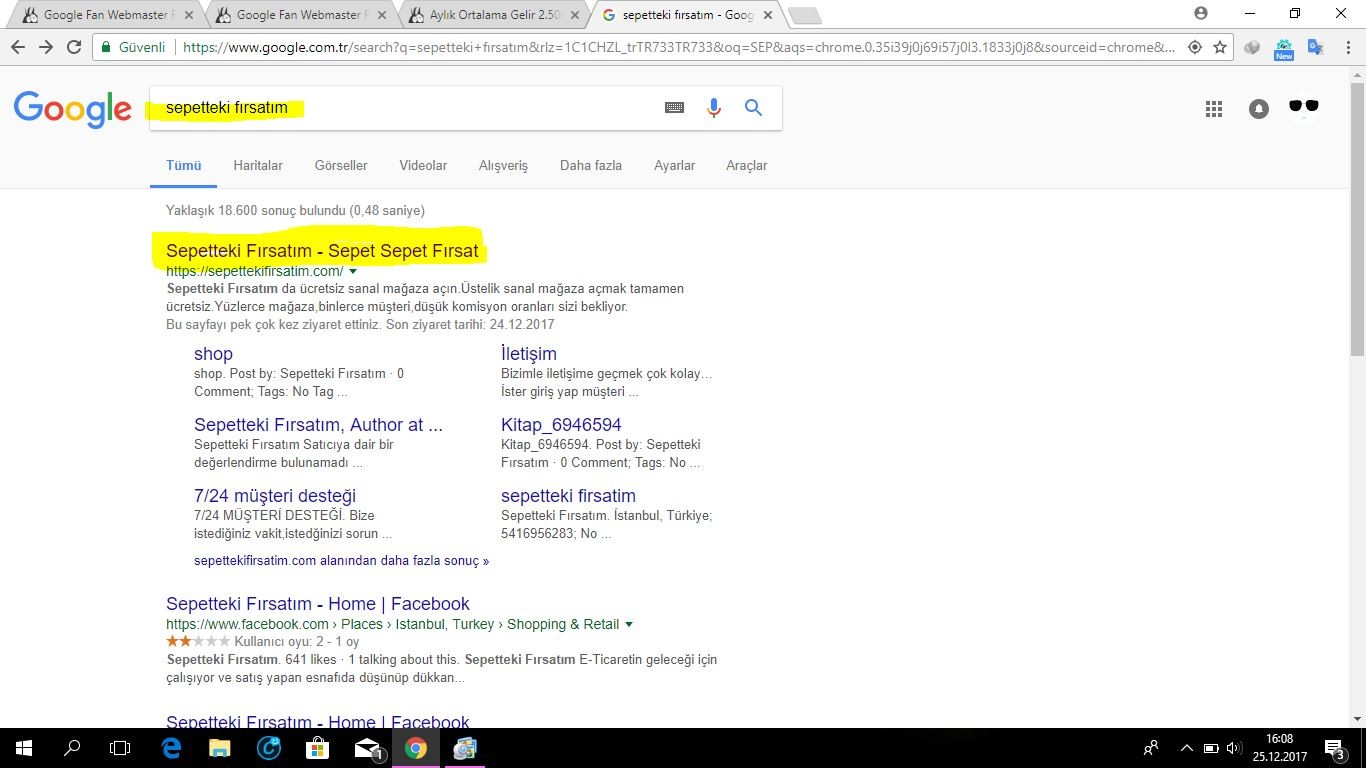Click the location icon in the address bar
The image size is (1366, 768).
1195,47
